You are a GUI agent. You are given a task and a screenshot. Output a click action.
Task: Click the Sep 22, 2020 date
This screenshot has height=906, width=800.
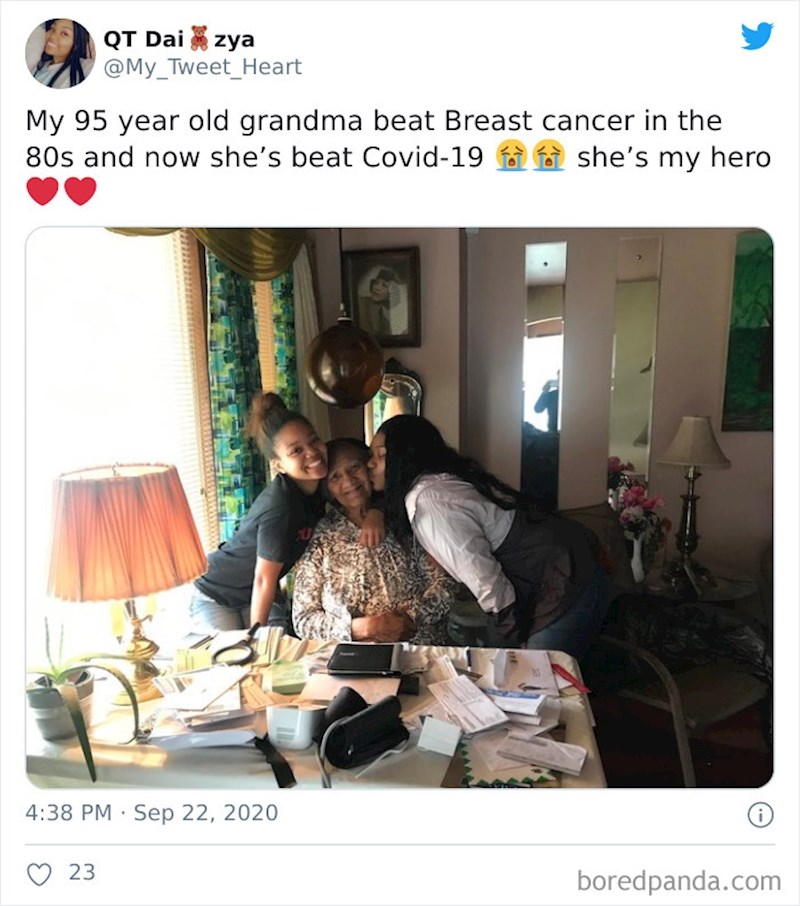[205, 813]
